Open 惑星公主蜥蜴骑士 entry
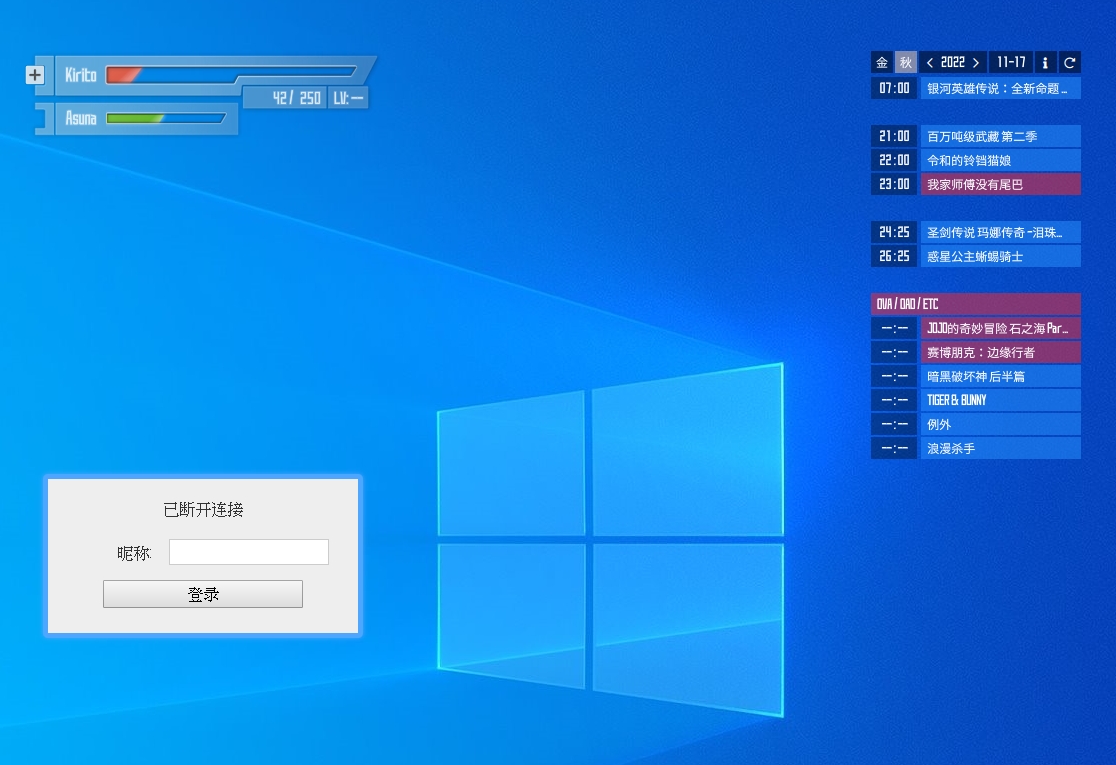This screenshot has height=765, width=1116. click(x=1001, y=256)
